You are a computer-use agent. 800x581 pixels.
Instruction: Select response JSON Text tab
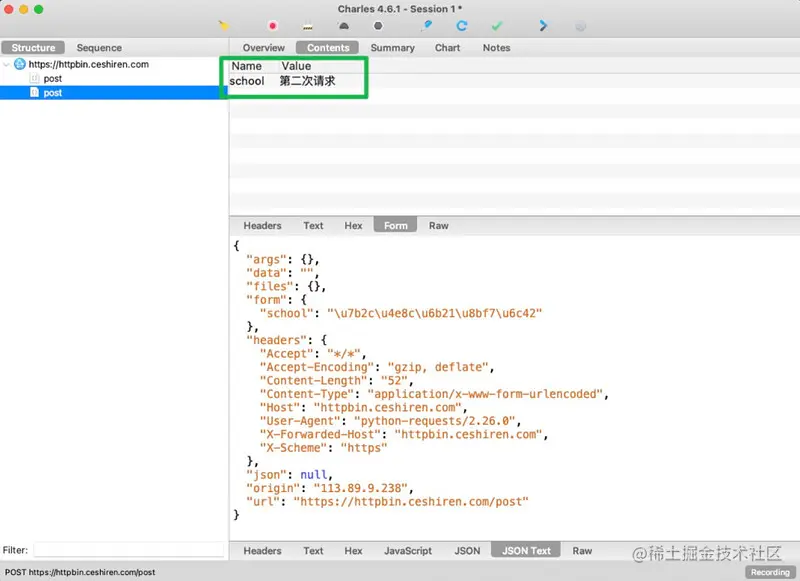[526, 550]
